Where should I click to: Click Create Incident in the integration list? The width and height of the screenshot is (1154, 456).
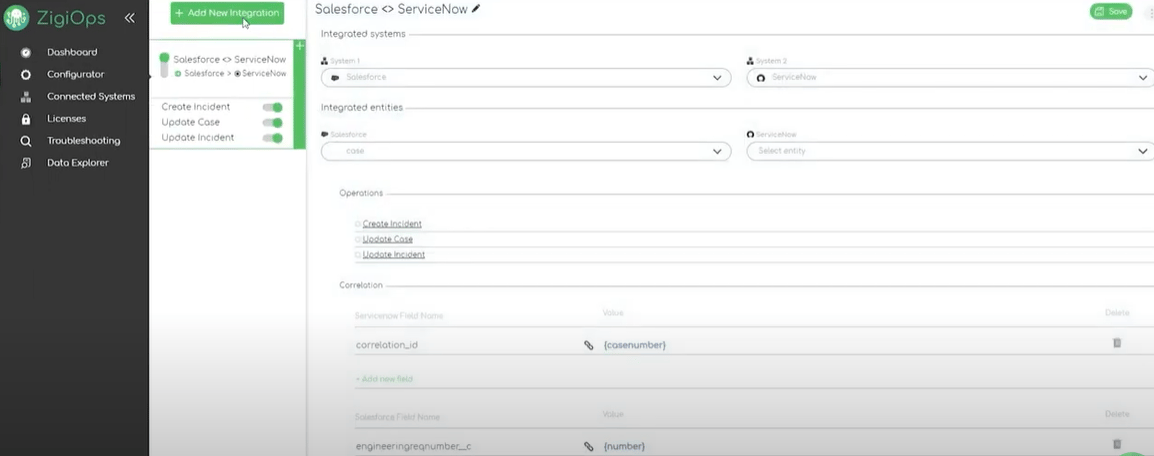click(196, 107)
